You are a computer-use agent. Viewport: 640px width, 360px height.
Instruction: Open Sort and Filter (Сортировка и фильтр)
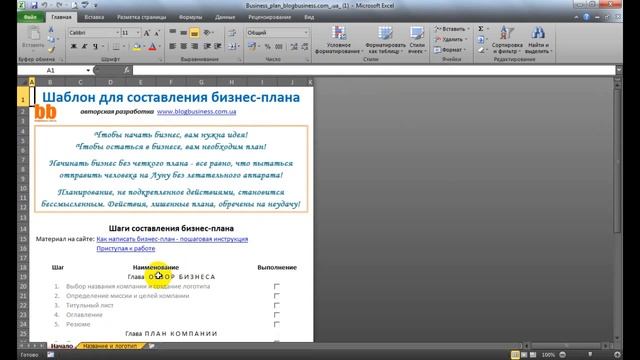tap(507, 40)
